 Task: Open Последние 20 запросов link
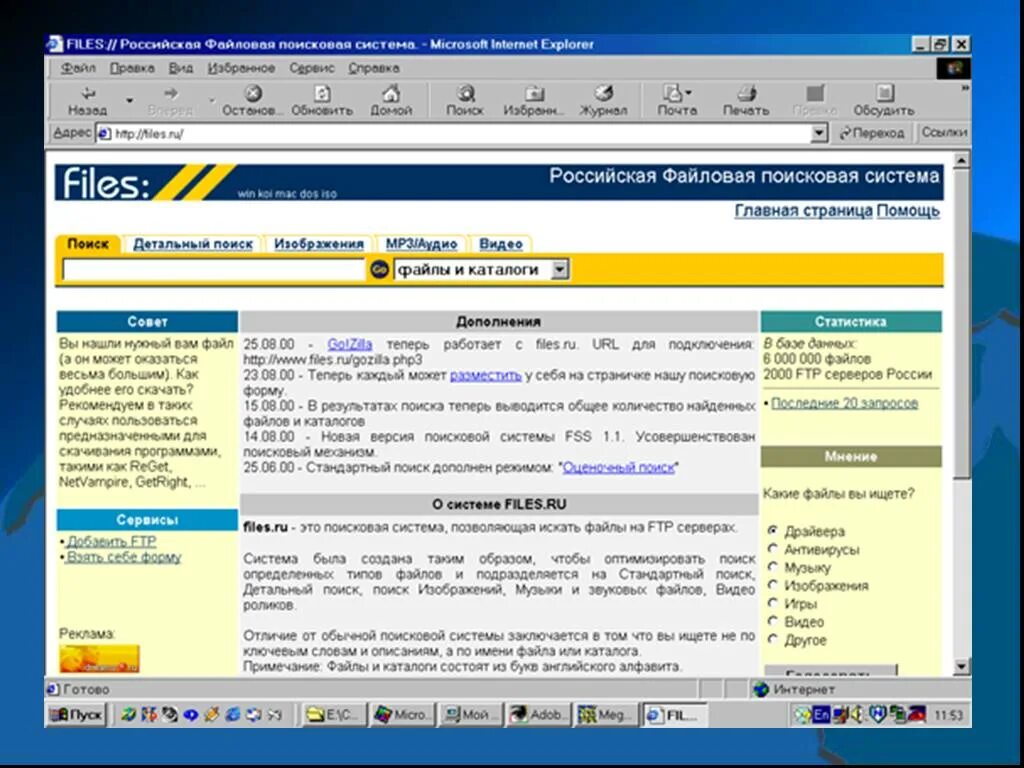844,404
